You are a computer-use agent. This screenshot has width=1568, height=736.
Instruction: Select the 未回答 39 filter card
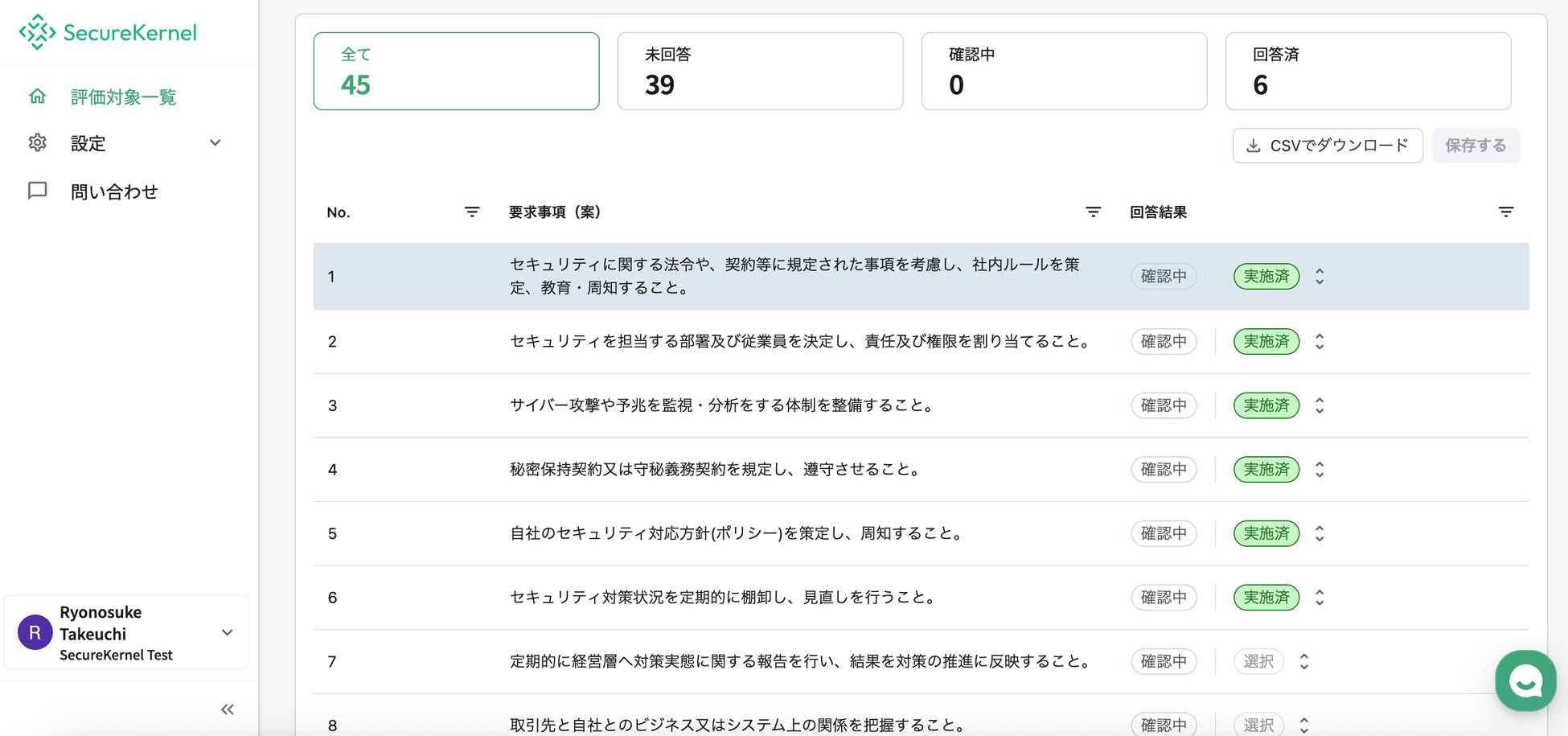coord(759,71)
